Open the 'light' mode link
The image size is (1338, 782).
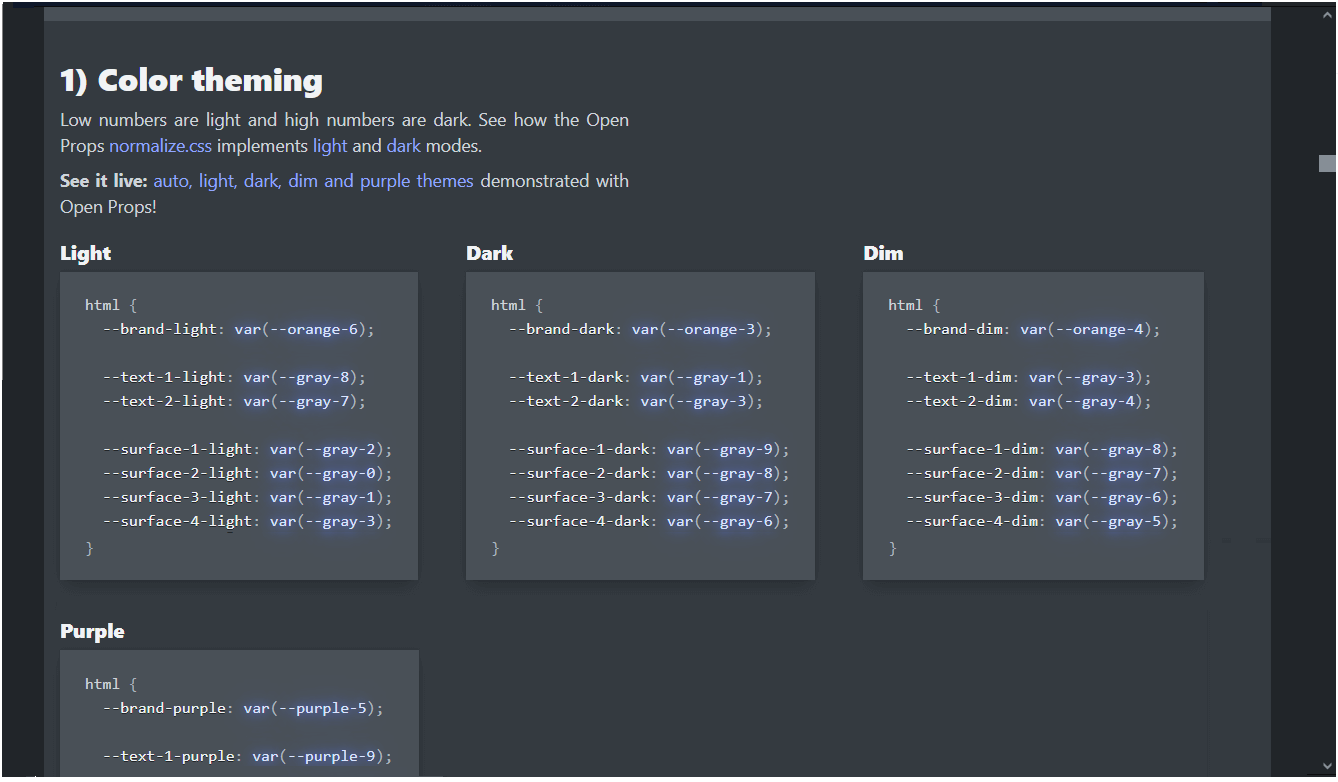(330, 146)
